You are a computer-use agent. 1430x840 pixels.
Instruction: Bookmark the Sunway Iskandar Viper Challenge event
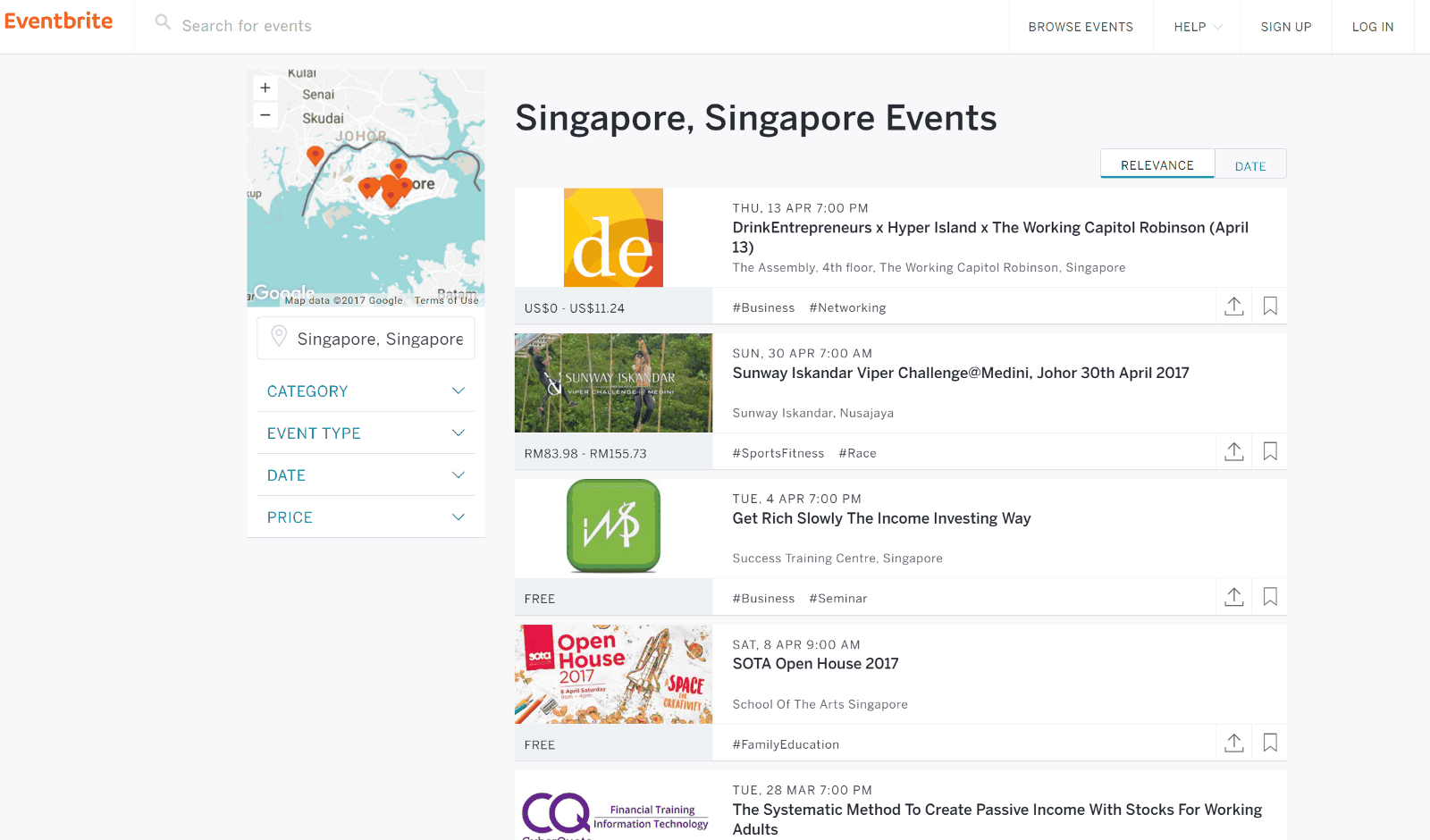pyautogui.click(x=1270, y=451)
